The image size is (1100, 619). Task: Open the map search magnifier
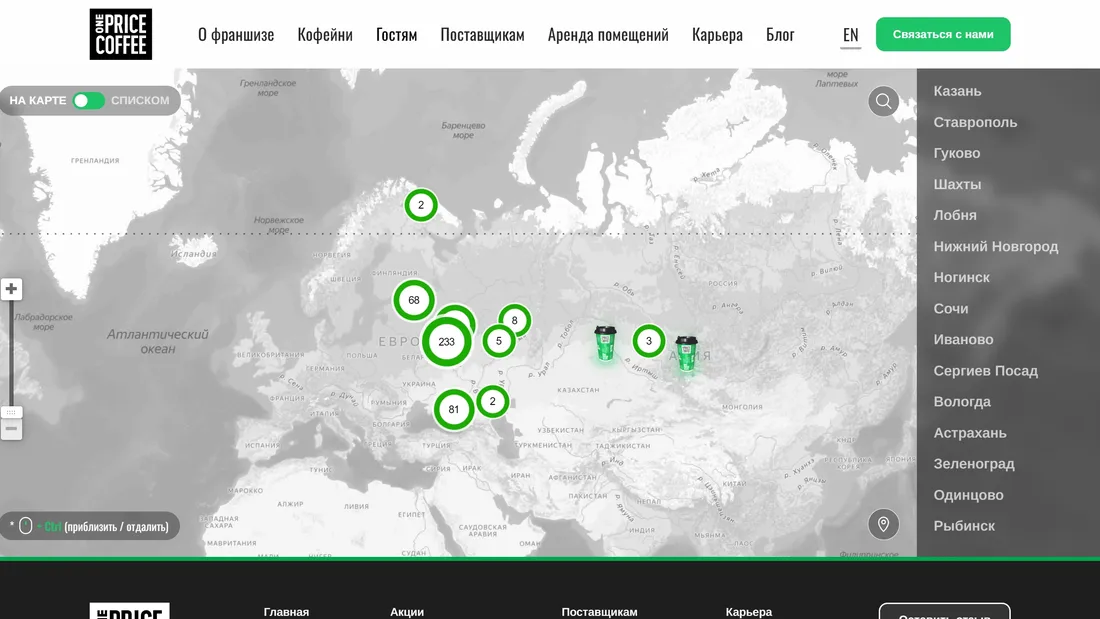(883, 100)
